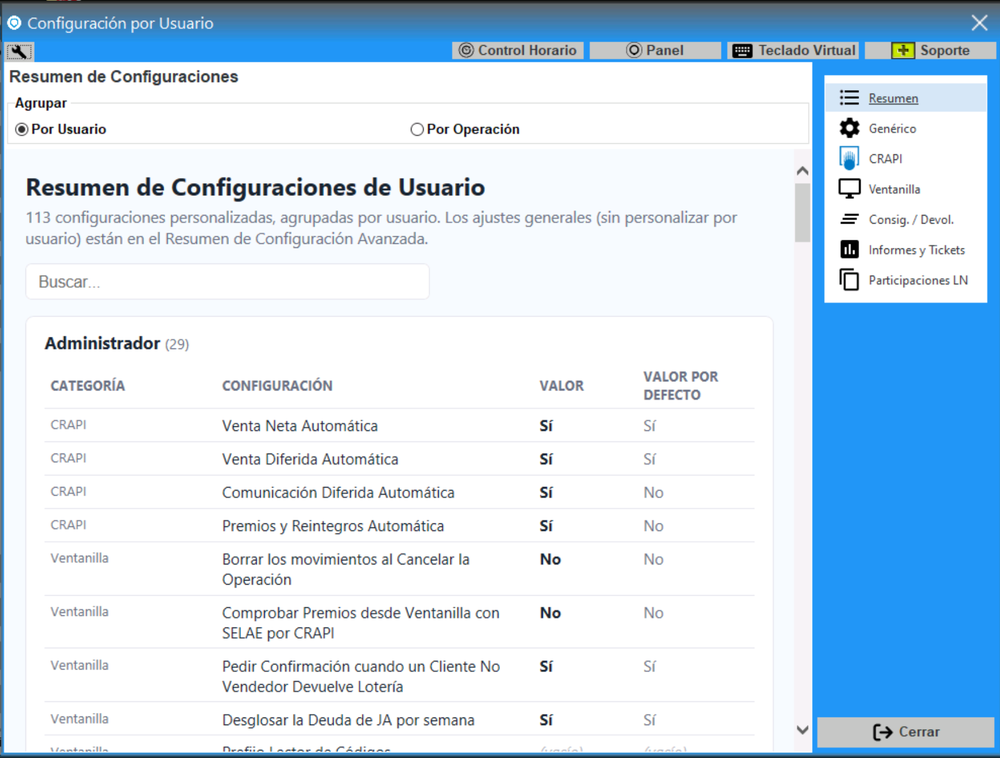
Task: Click the Control Horario clock icon
Action: tap(466, 50)
